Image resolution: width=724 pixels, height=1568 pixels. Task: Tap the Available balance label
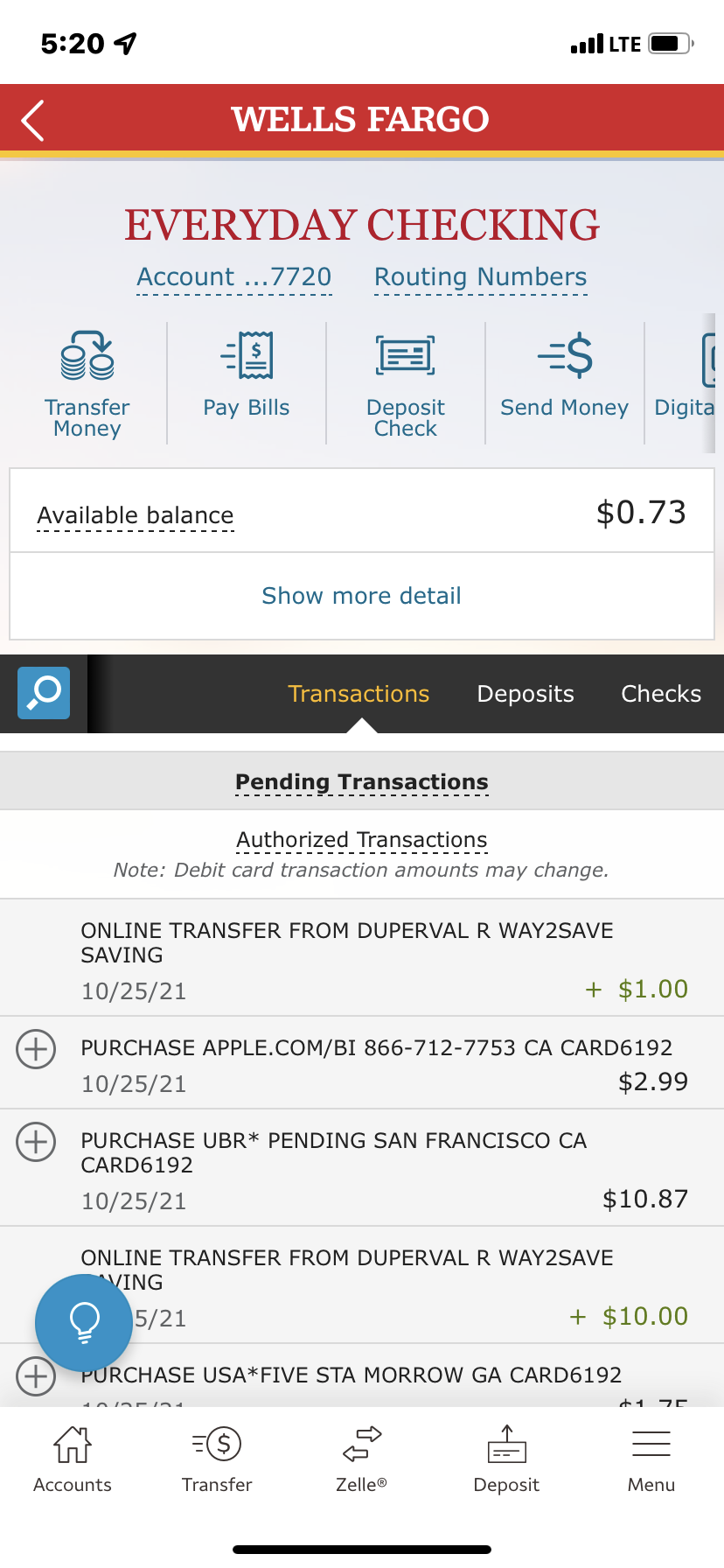pyautogui.click(x=136, y=515)
